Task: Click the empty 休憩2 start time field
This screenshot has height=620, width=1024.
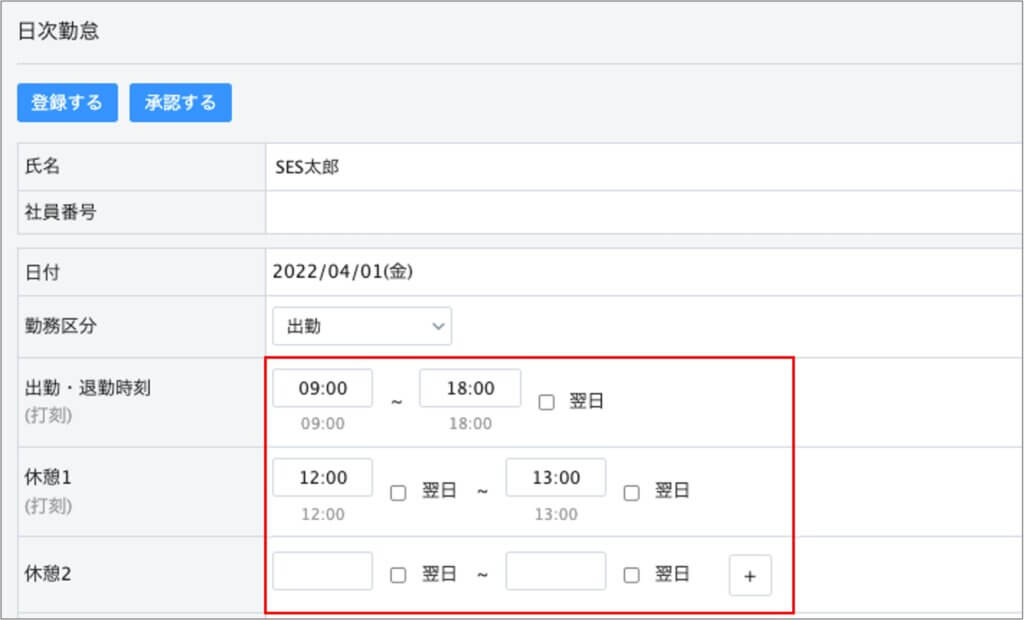Action: point(322,571)
